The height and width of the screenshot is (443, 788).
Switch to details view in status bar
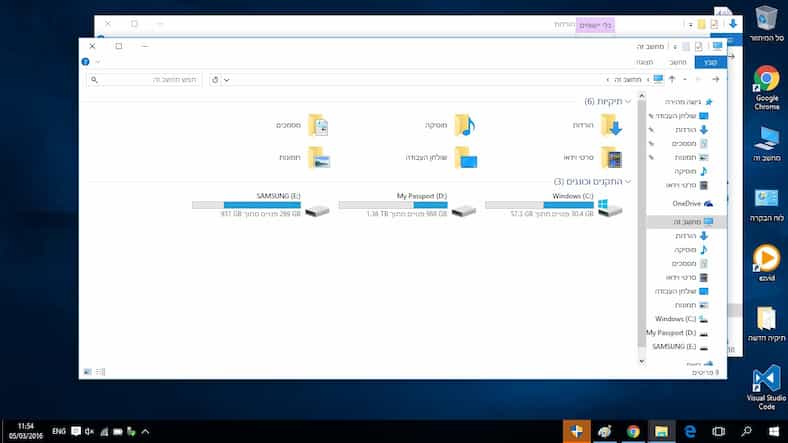coord(100,371)
